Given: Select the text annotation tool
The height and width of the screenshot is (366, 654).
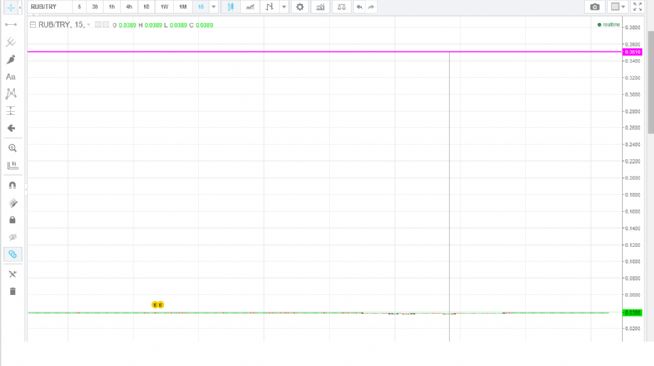Looking at the screenshot, I should pos(11,77).
